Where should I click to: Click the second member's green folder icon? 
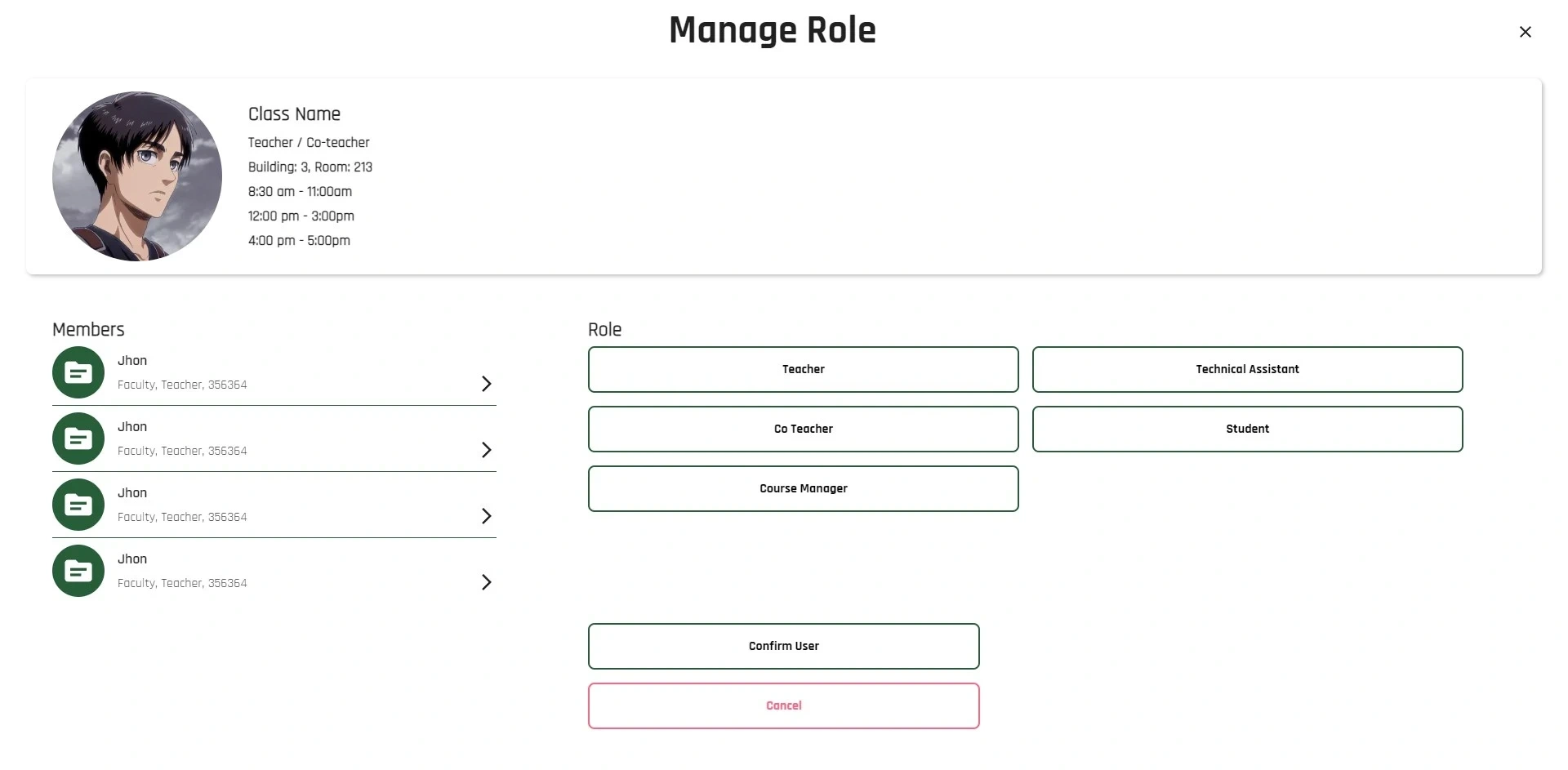point(78,438)
